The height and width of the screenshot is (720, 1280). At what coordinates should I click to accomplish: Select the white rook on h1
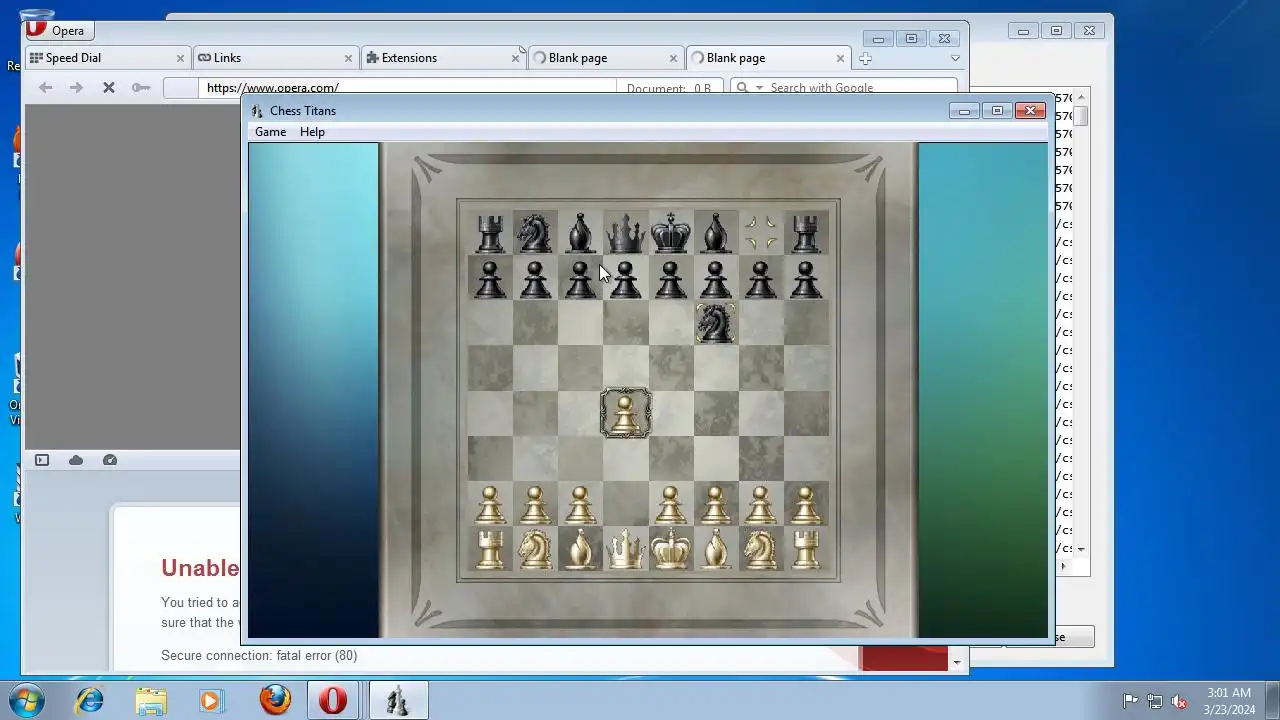(x=806, y=550)
